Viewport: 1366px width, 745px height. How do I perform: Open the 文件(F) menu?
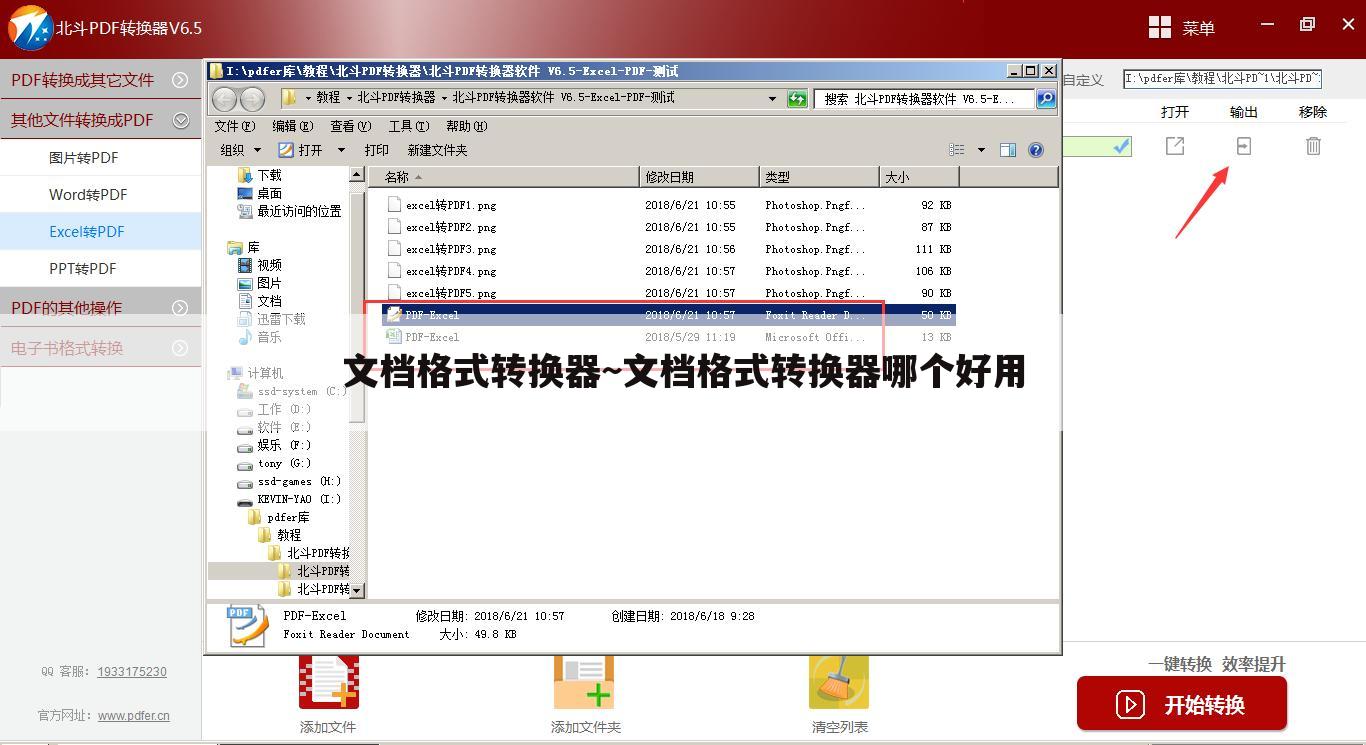235,126
